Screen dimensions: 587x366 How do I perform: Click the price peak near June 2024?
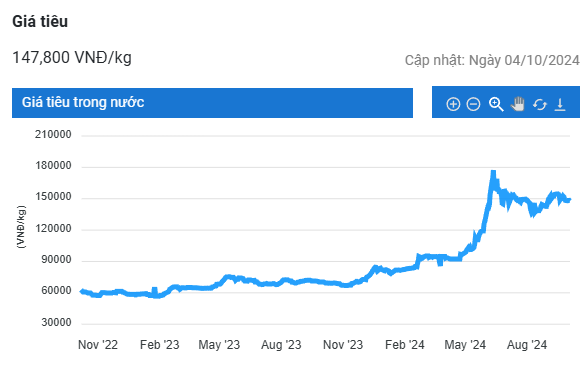(x=493, y=173)
